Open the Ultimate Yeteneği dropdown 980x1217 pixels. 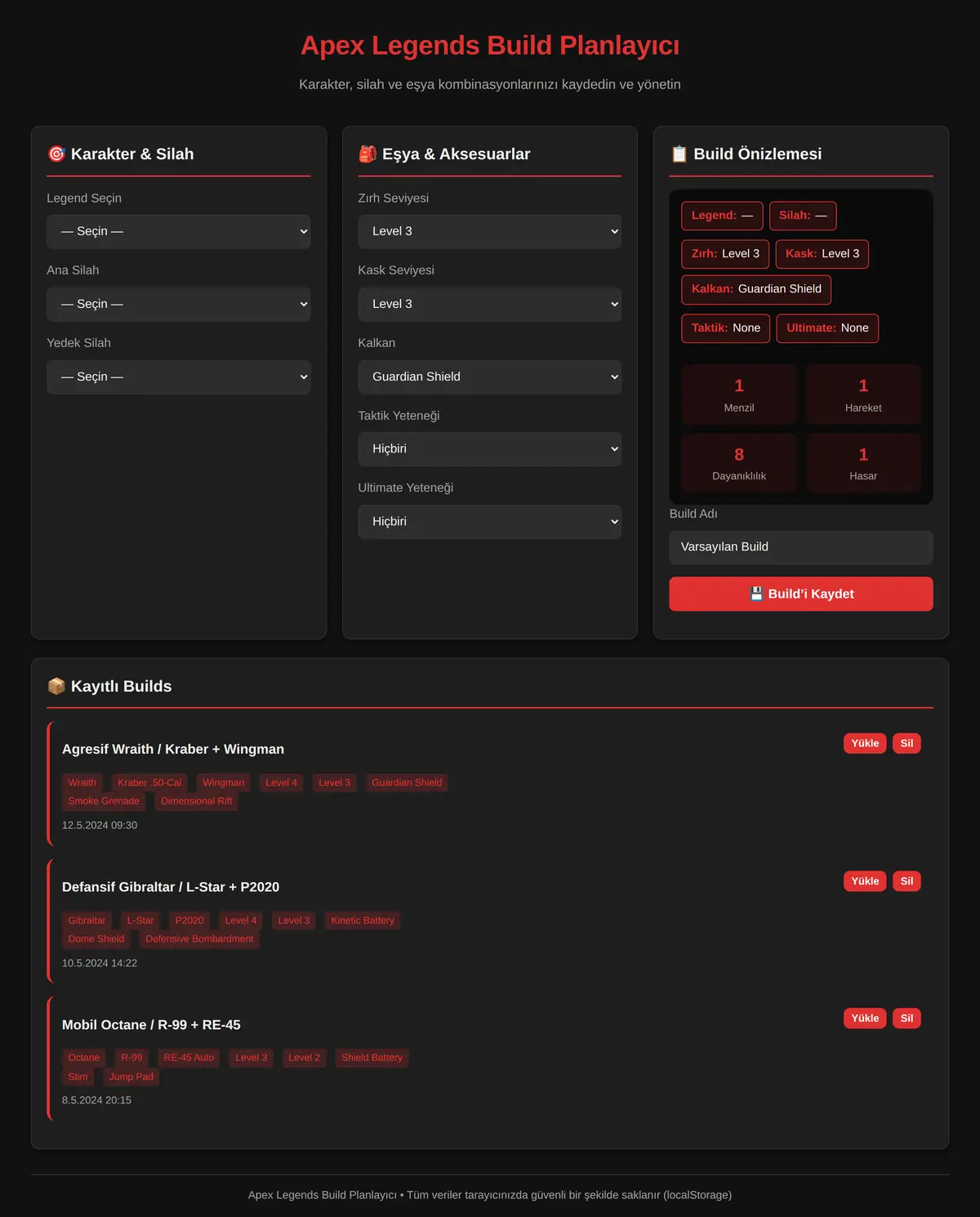click(x=490, y=522)
